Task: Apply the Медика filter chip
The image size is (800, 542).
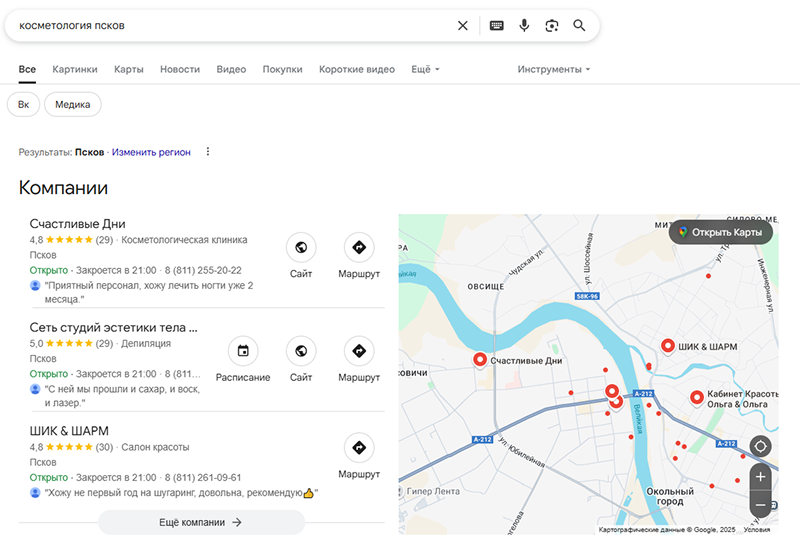Action: [72, 105]
